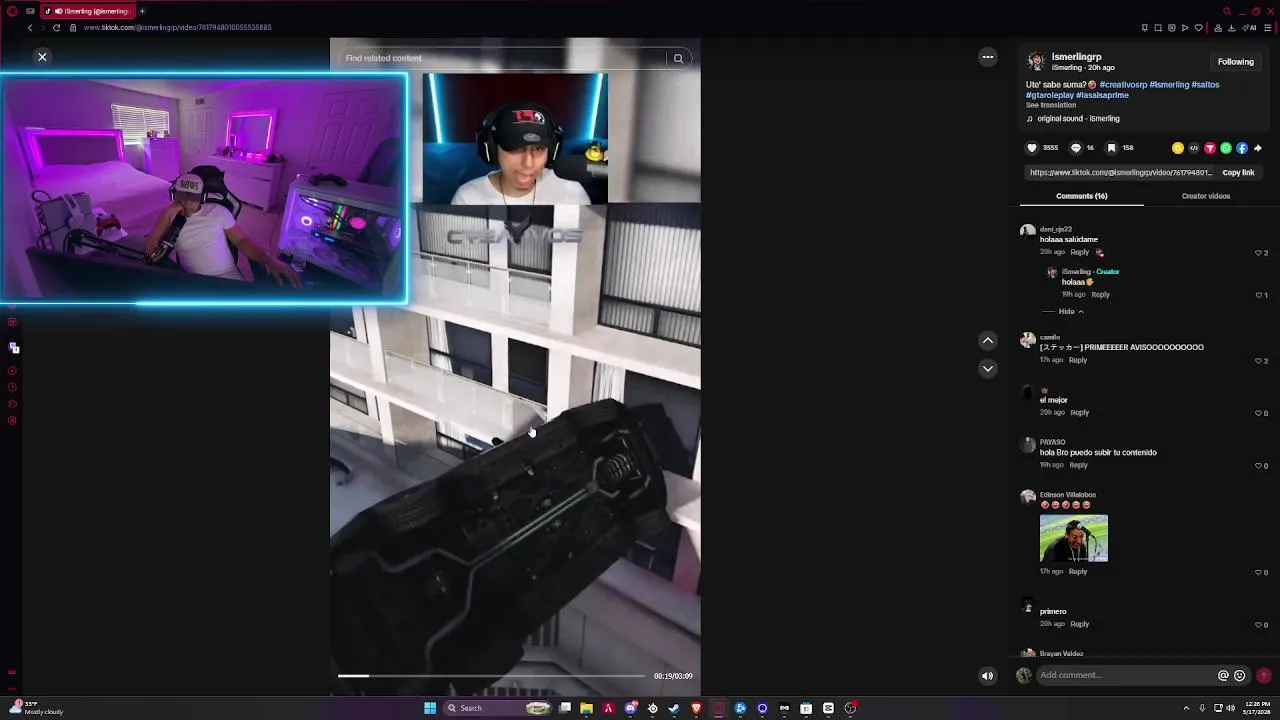The height and width of the screenshot is (720, 1280).
Task: Reply to camilo's PRIMEEEEER comment
Action: (1077, 360)
